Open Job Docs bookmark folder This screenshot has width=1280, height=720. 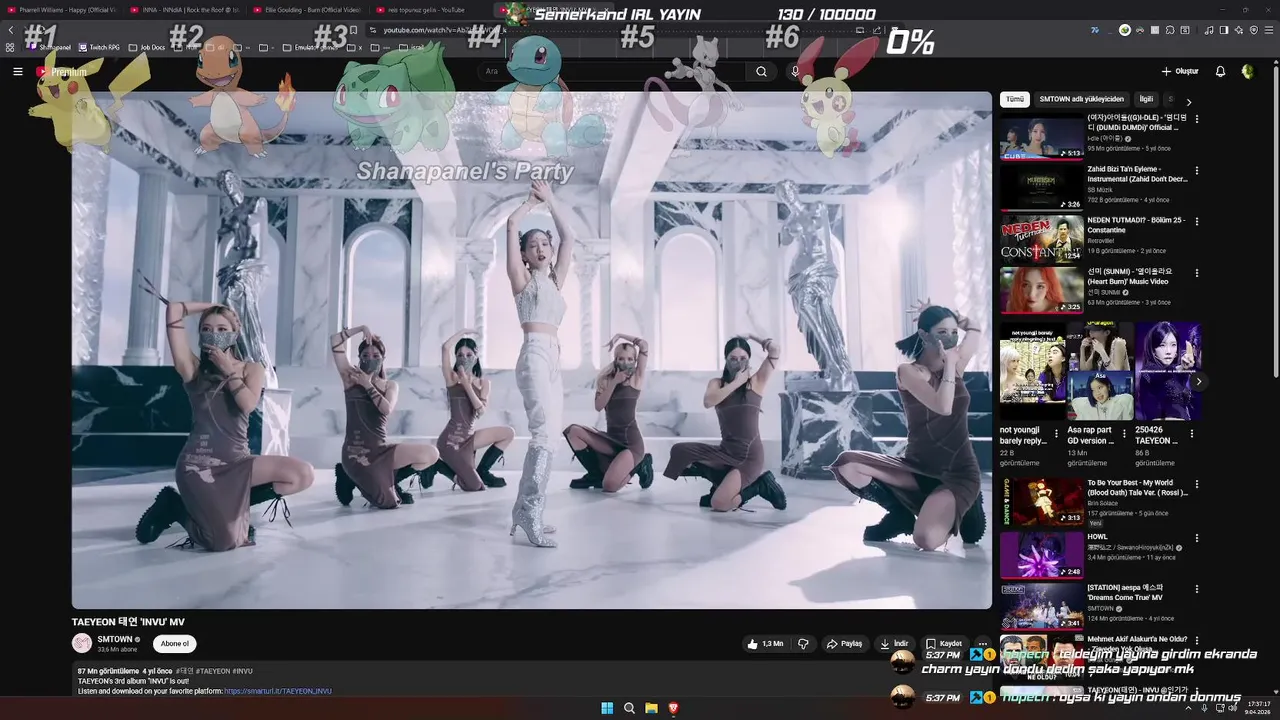coord(147,47)
